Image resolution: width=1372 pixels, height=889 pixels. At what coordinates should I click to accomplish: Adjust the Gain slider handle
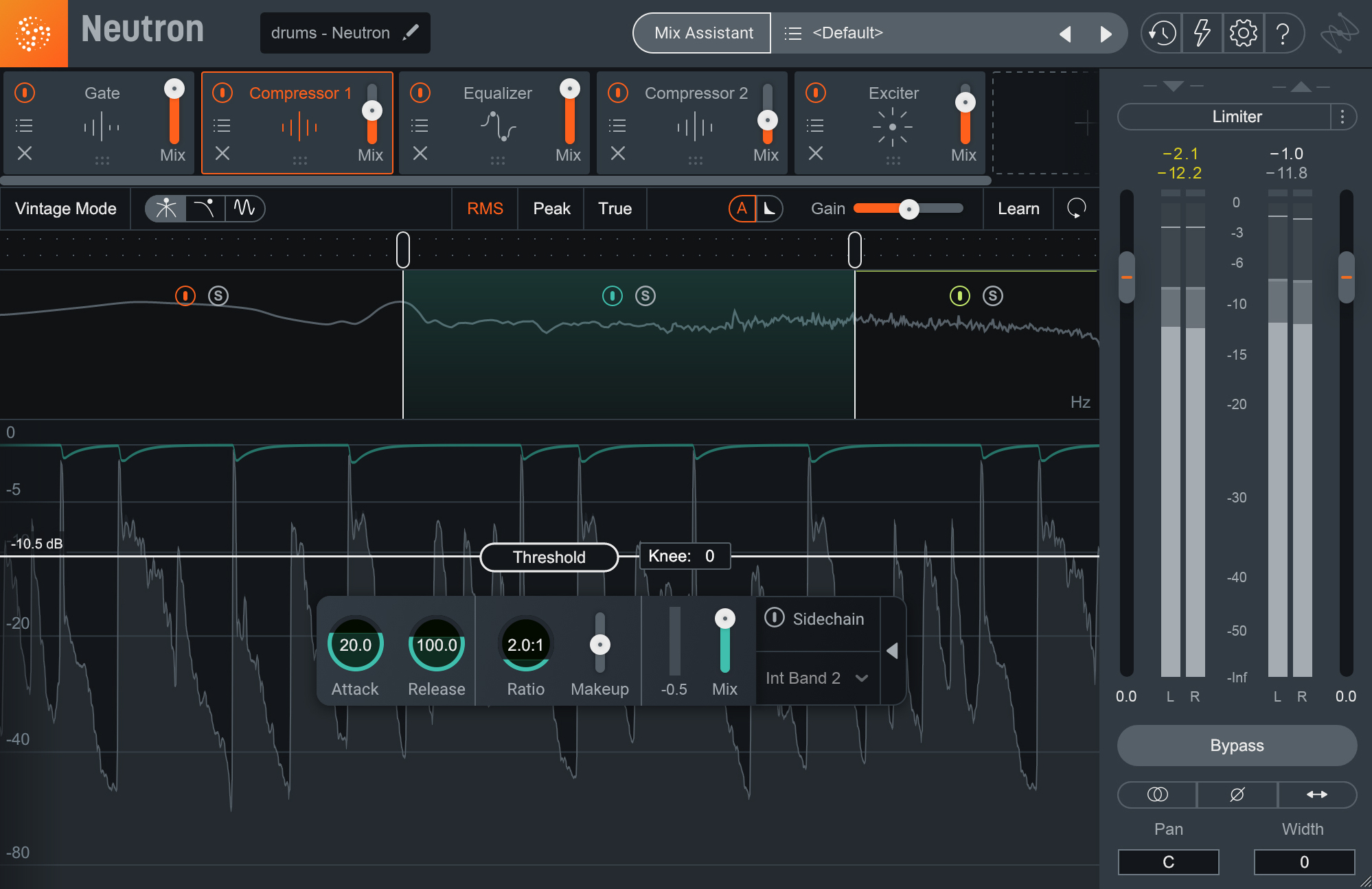909,209
